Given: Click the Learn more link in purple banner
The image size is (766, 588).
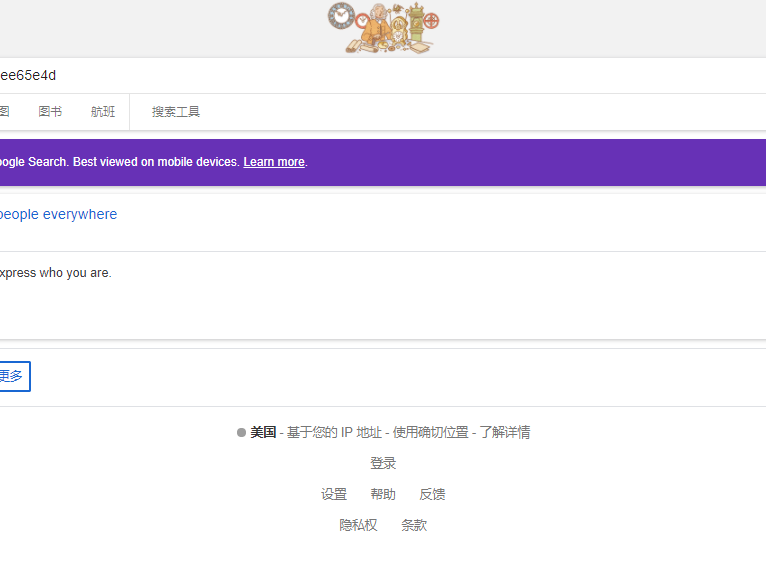Looking at the screenshot, I should click(273, 162).
